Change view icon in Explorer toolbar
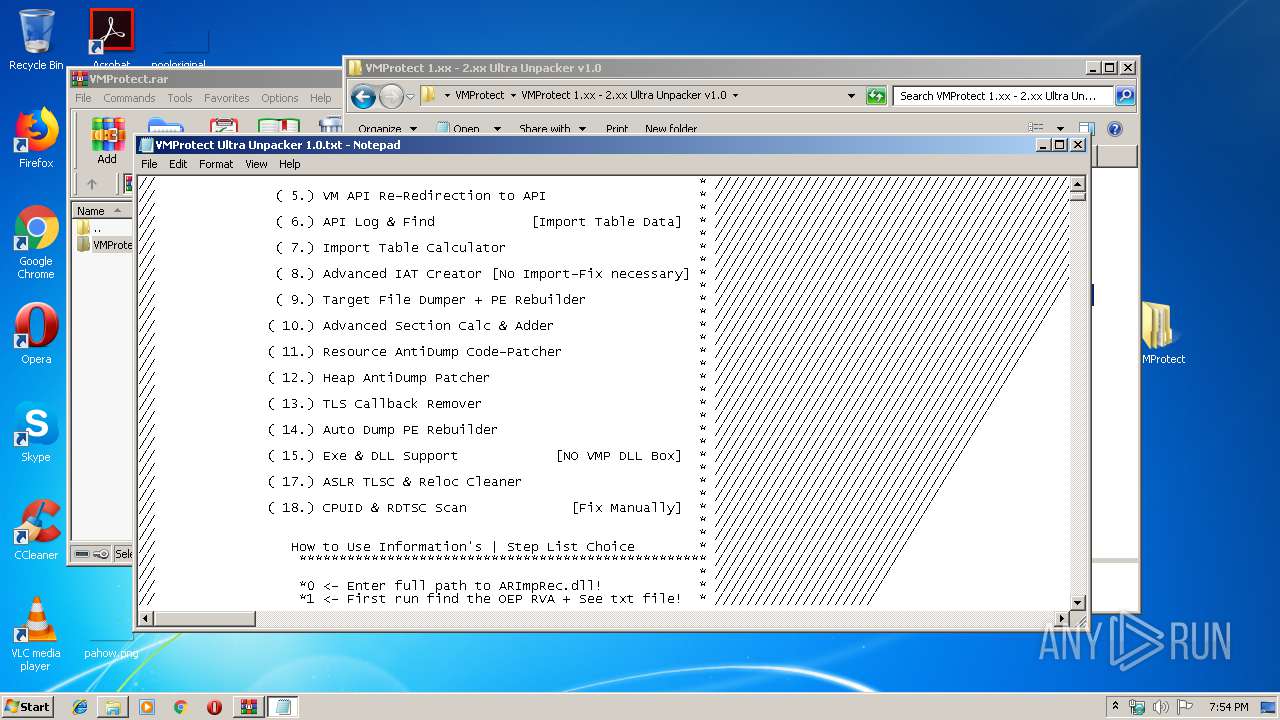The image size is (1280, 720). click(x=1036, y=128)
